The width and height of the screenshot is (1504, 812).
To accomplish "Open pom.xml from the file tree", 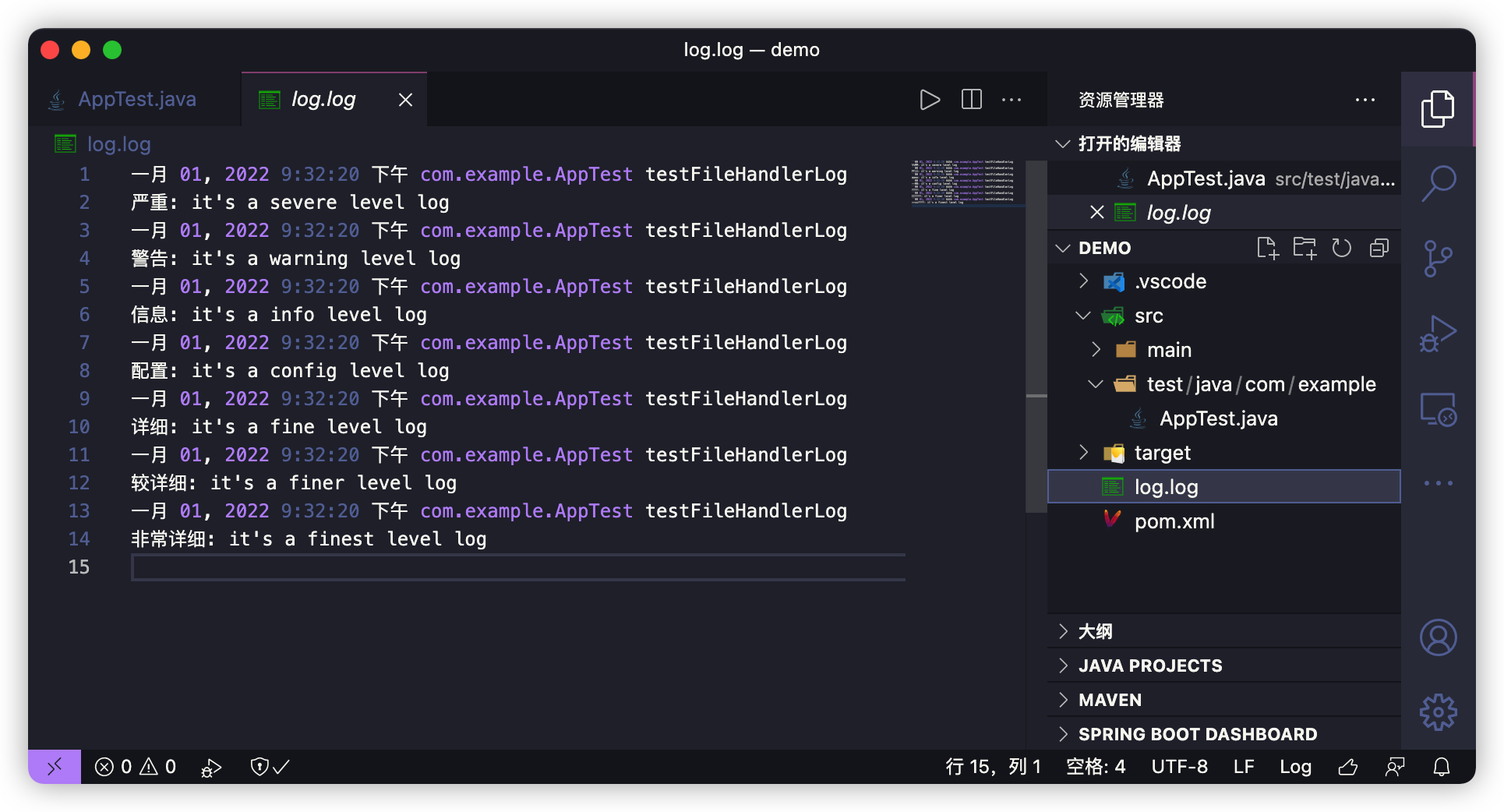I will coord(1174,521).
